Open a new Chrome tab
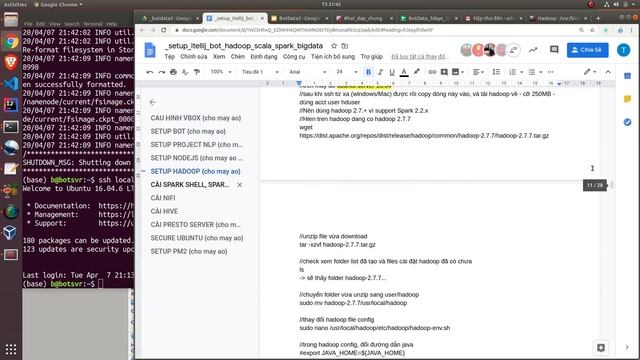The image size is (640, 360). coord(598,18)
